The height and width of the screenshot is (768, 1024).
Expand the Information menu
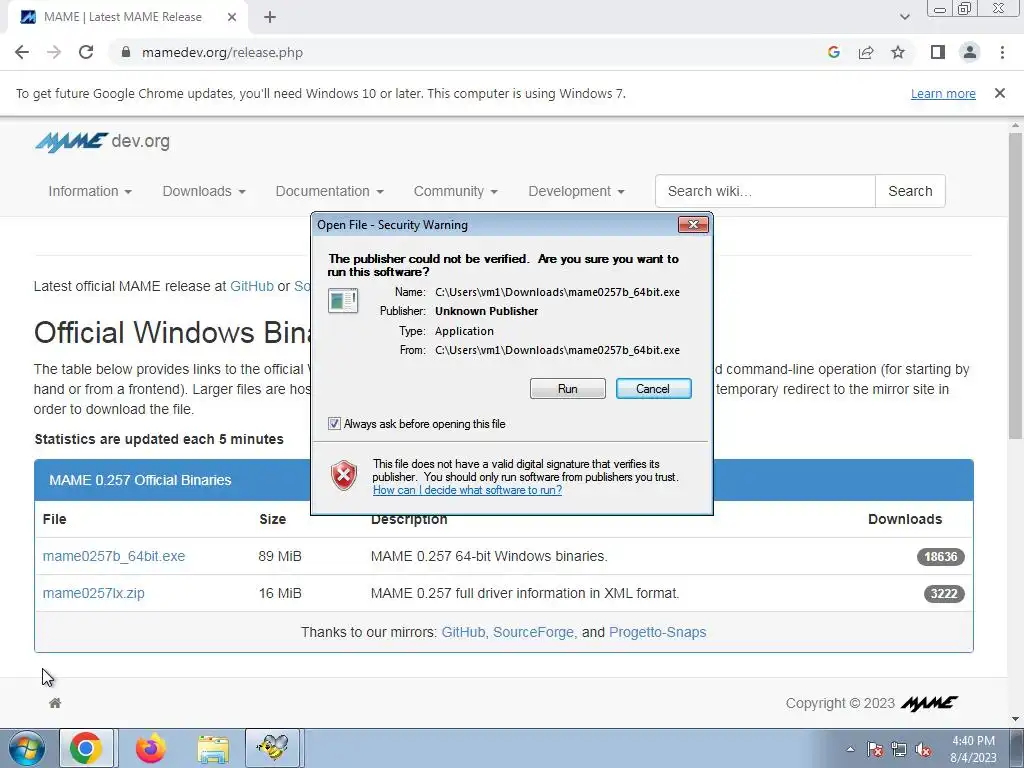(x=90, y=191)
